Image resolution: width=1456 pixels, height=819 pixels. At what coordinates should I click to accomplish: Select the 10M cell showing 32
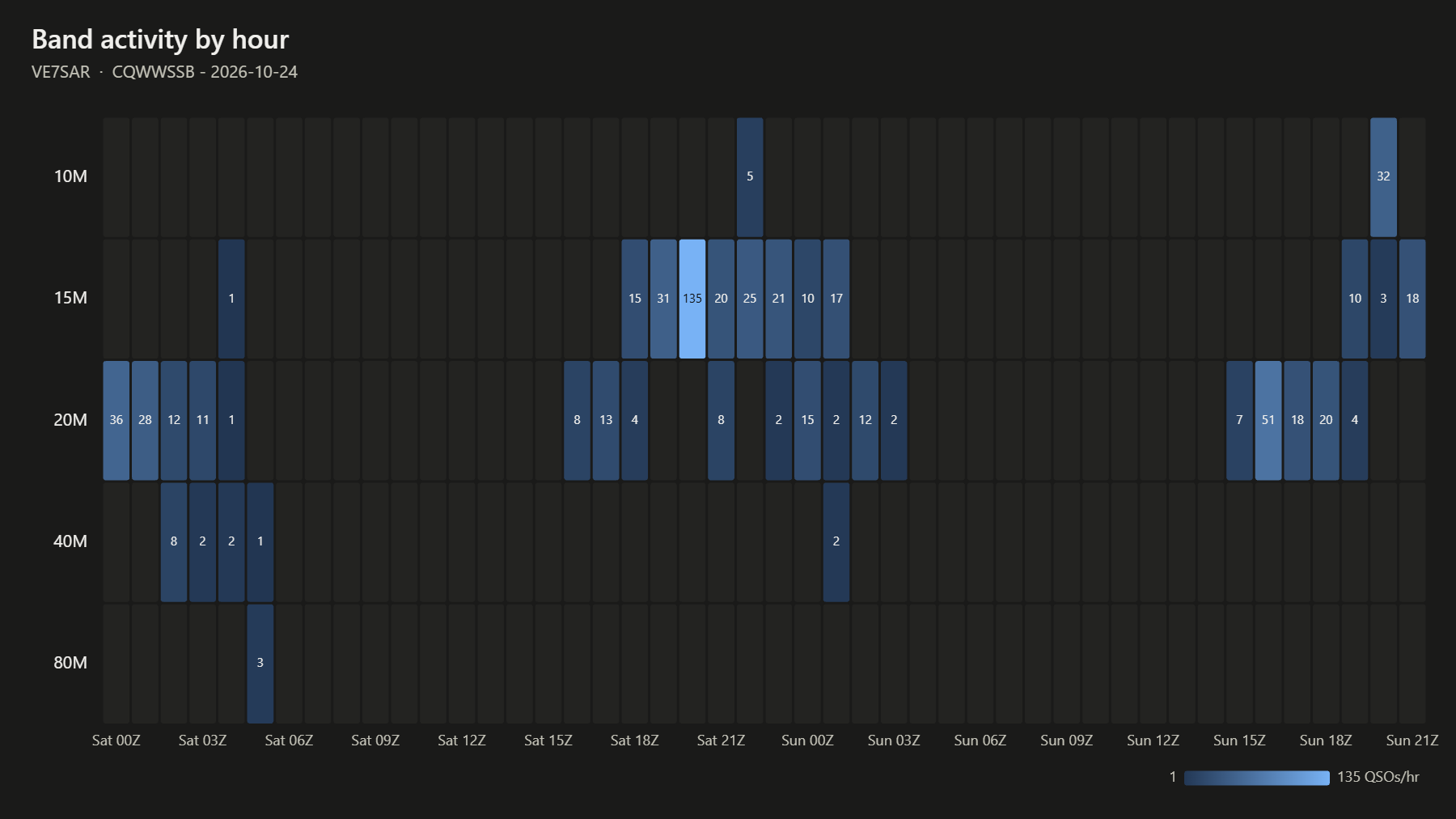[1383, 177]
